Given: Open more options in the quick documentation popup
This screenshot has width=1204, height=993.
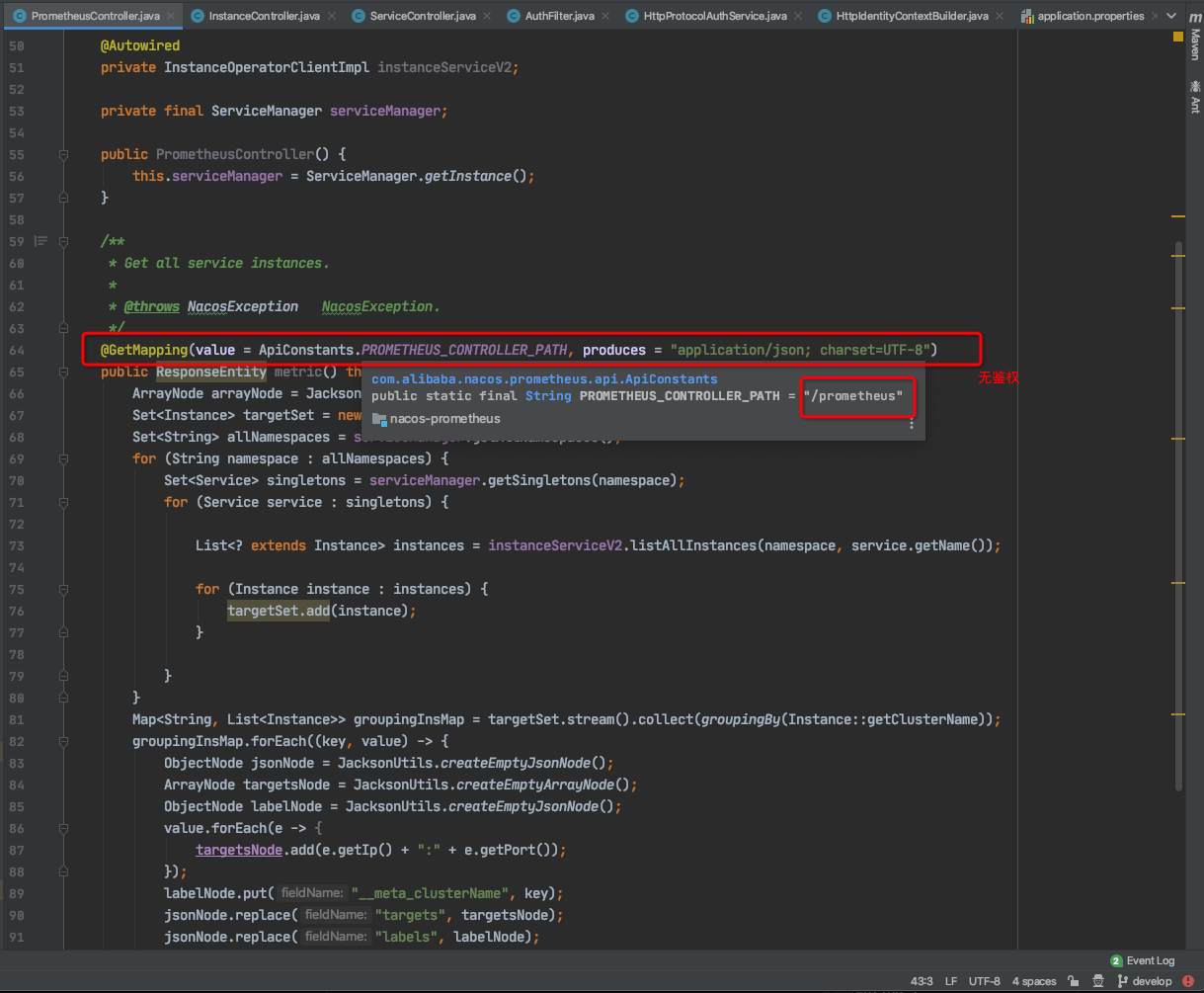Looking at the screenshot, I should (x=912, y=423).
